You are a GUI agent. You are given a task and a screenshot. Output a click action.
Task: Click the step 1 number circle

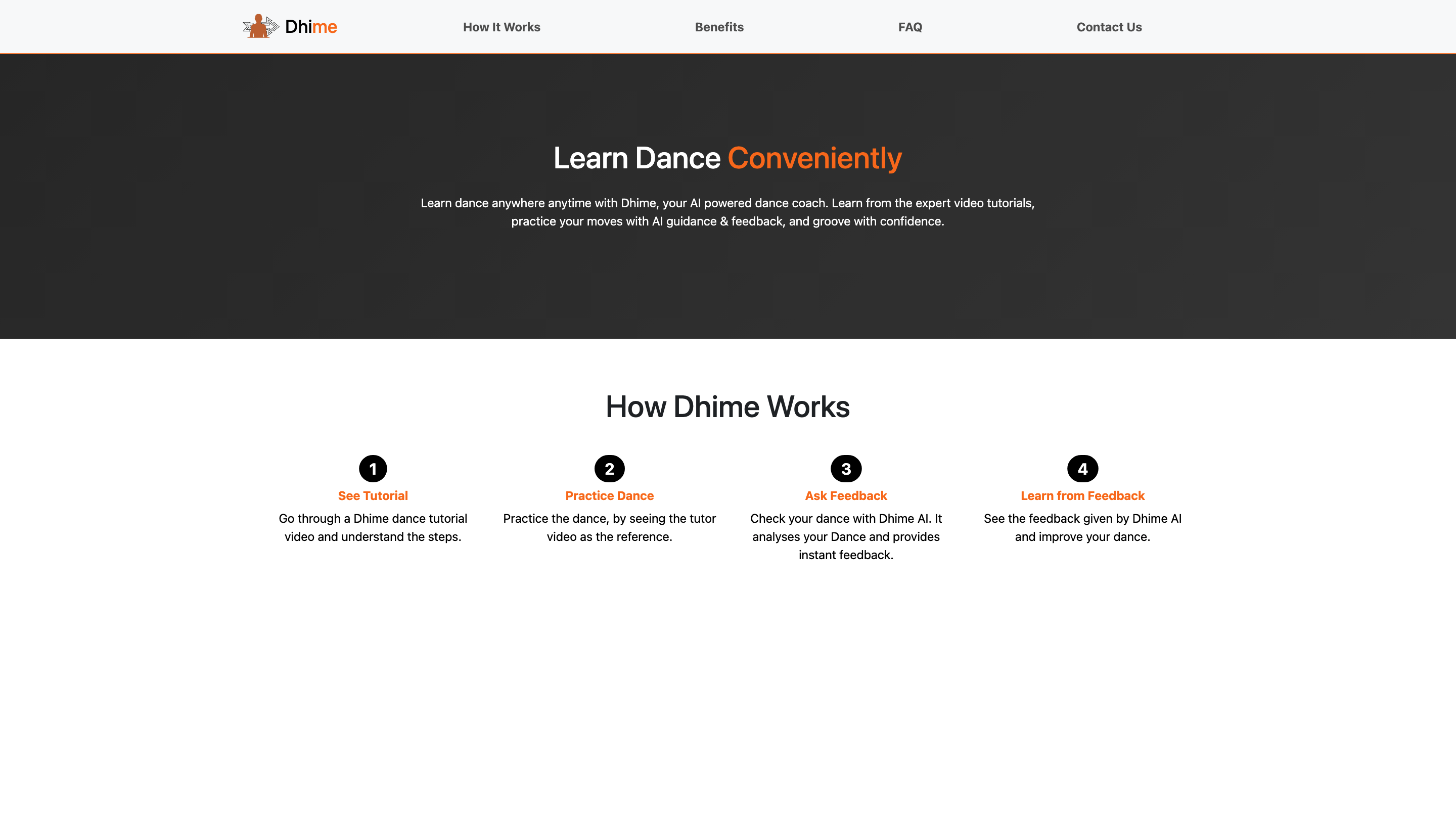tap(373, 469)
